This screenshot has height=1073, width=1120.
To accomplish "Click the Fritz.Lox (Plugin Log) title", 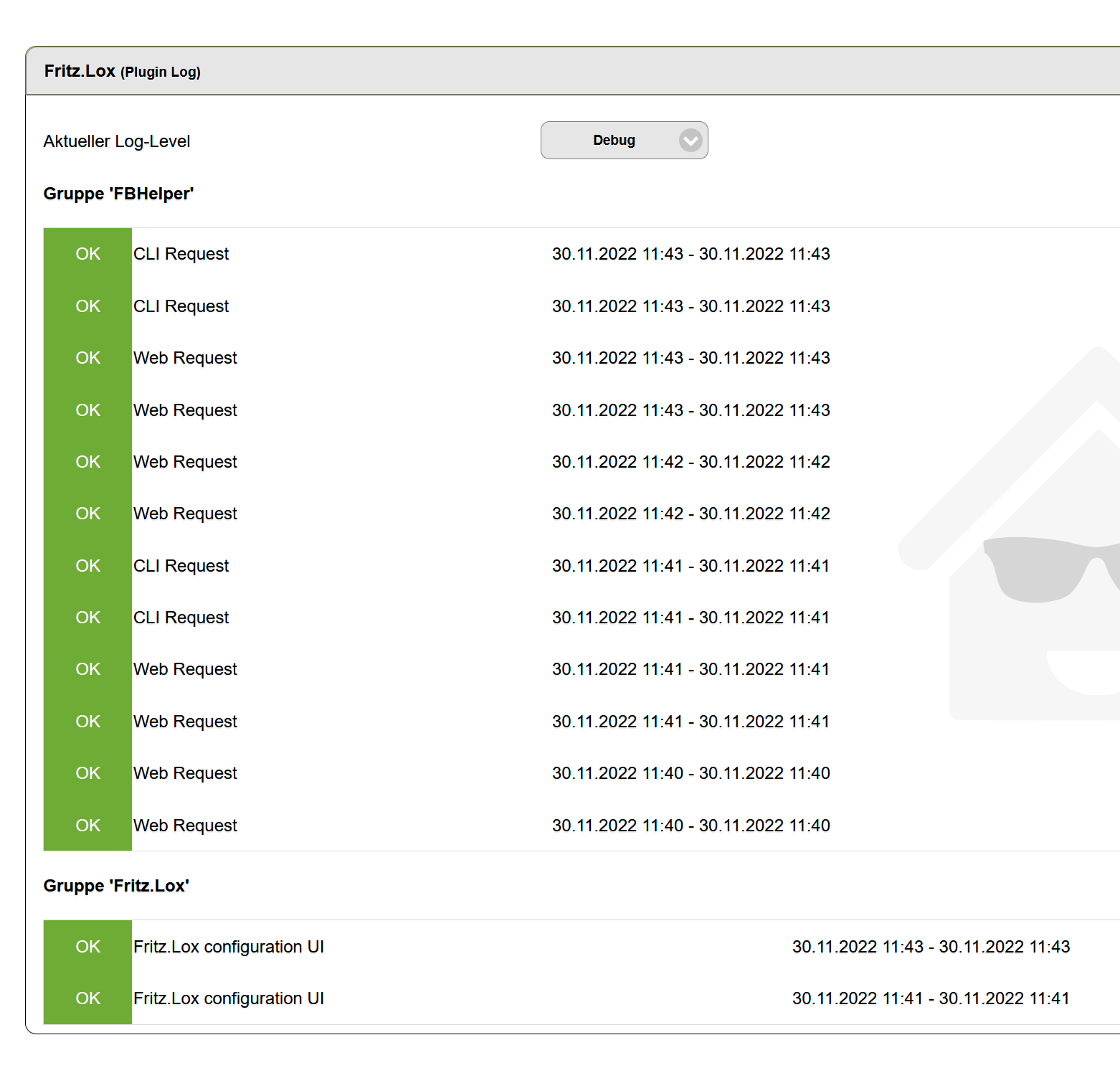I will point(123,71).
